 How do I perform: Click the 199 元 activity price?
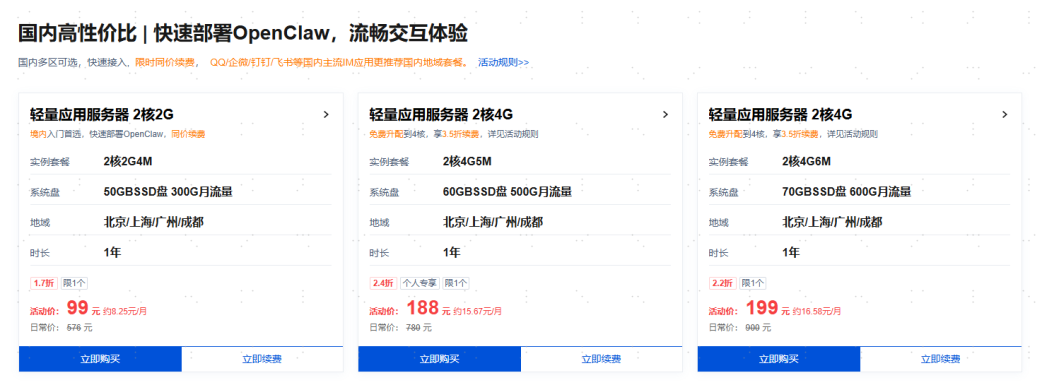coord(768,308)
